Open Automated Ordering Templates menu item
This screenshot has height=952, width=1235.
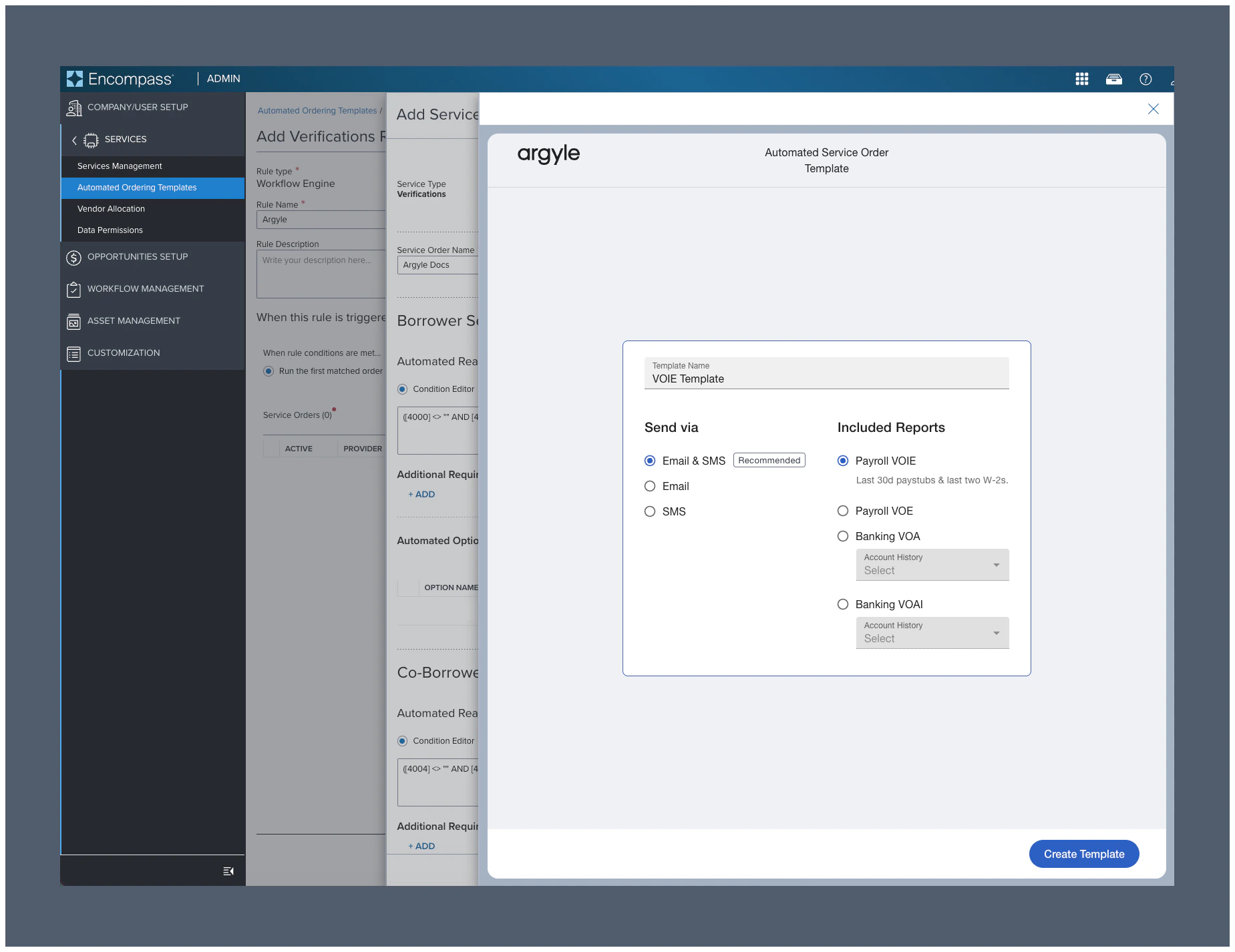tap(153, 188)
